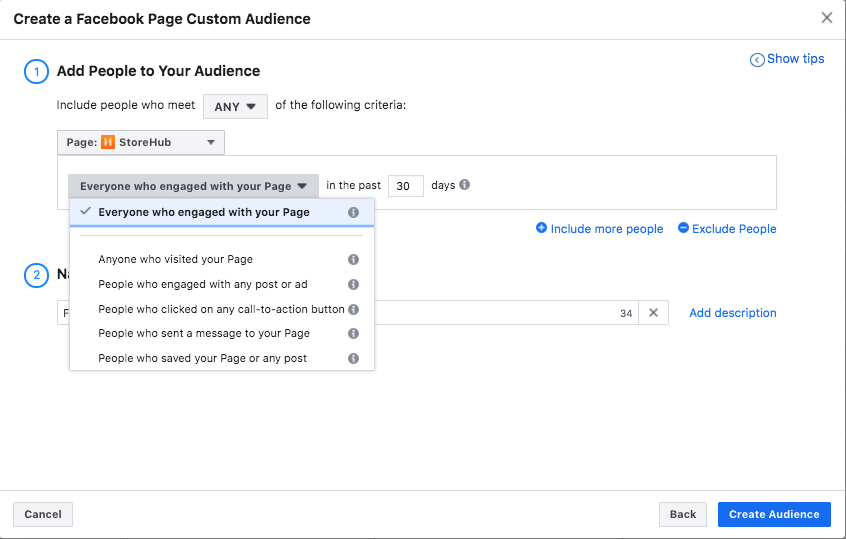
Task: Select Everyone who engaged with your Page option
Action: (x=222, y=213)
